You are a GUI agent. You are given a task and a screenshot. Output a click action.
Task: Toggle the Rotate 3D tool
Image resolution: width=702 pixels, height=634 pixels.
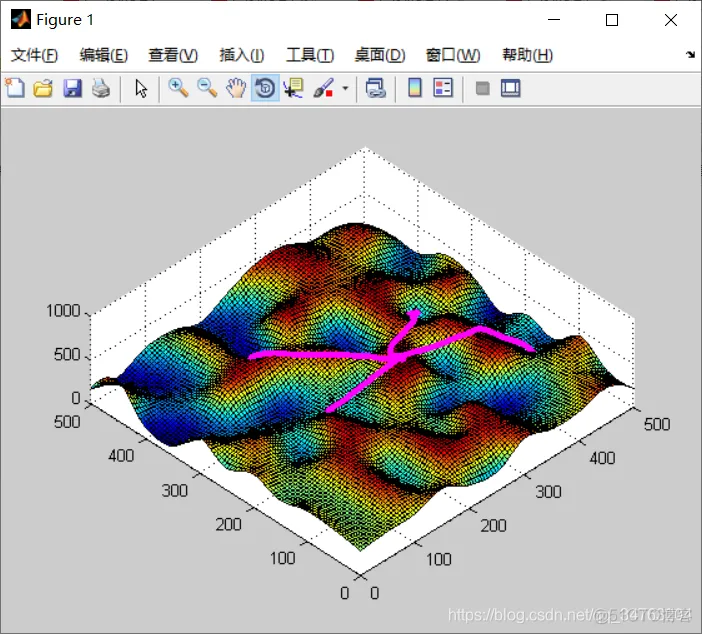point(265,88)
